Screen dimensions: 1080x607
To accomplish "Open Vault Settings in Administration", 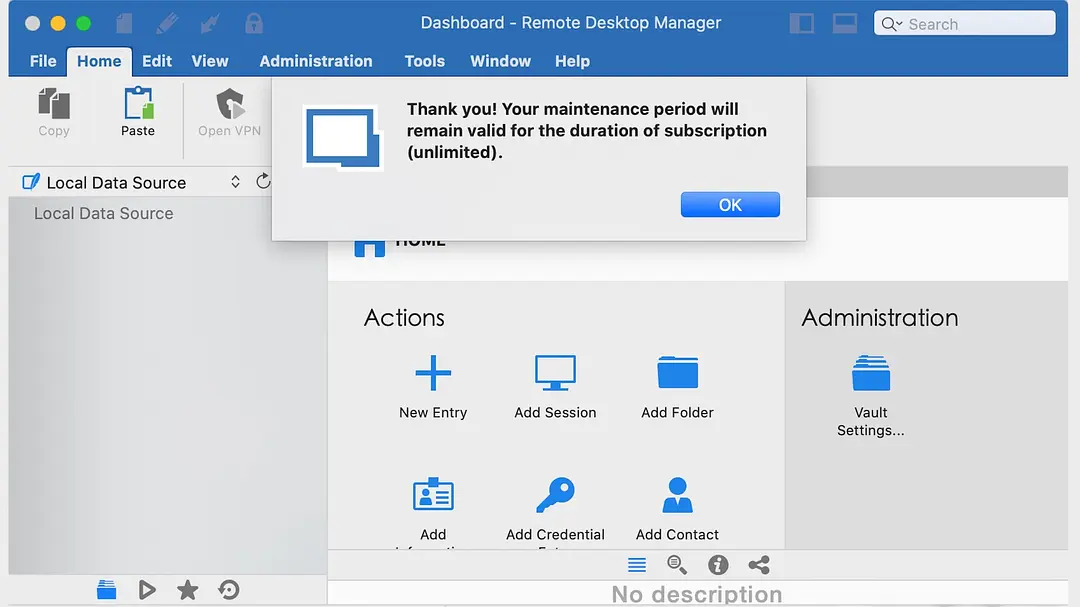I will [x=871, y=395].
